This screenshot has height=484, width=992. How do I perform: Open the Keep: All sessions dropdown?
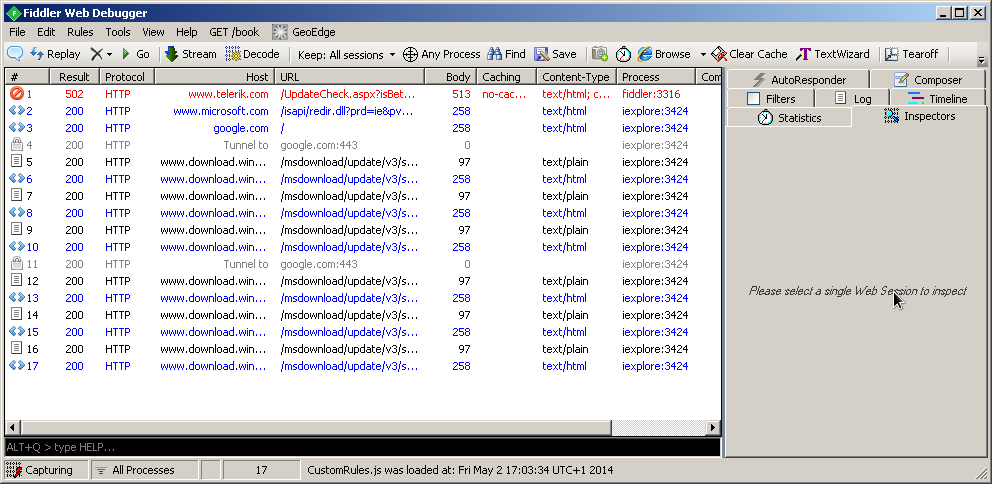pyautogui.click(x=346, y=54)
